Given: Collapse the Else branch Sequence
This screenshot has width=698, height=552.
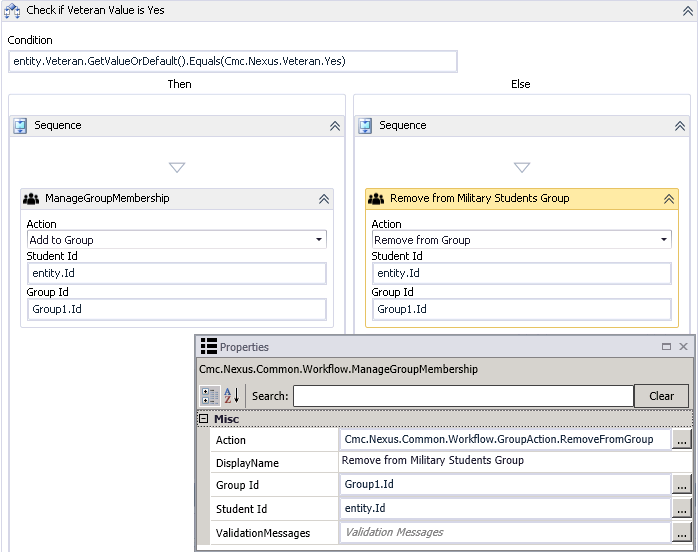Looking at the screenshot, I should pos(680,126).
